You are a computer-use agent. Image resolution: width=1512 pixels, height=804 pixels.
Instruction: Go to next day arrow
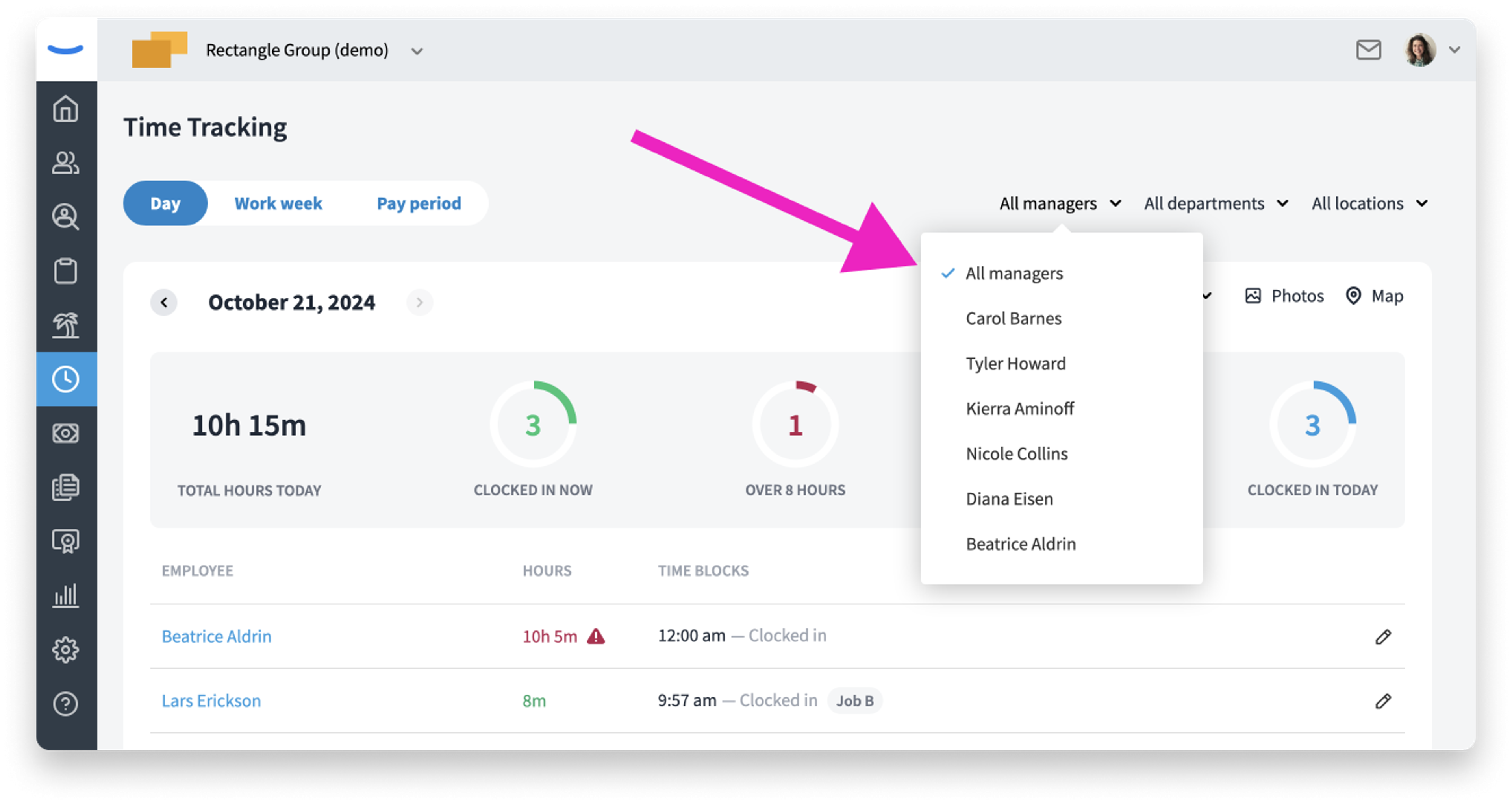[419, 302]
